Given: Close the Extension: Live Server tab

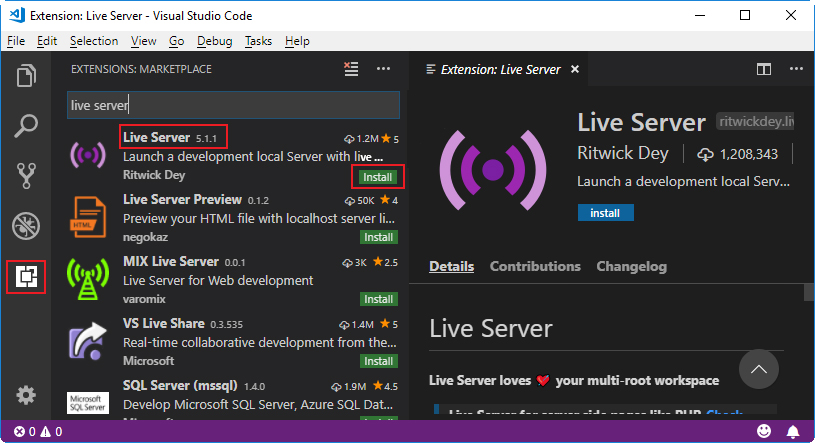Looking at the screenshot, I should (x=575, y=69).
